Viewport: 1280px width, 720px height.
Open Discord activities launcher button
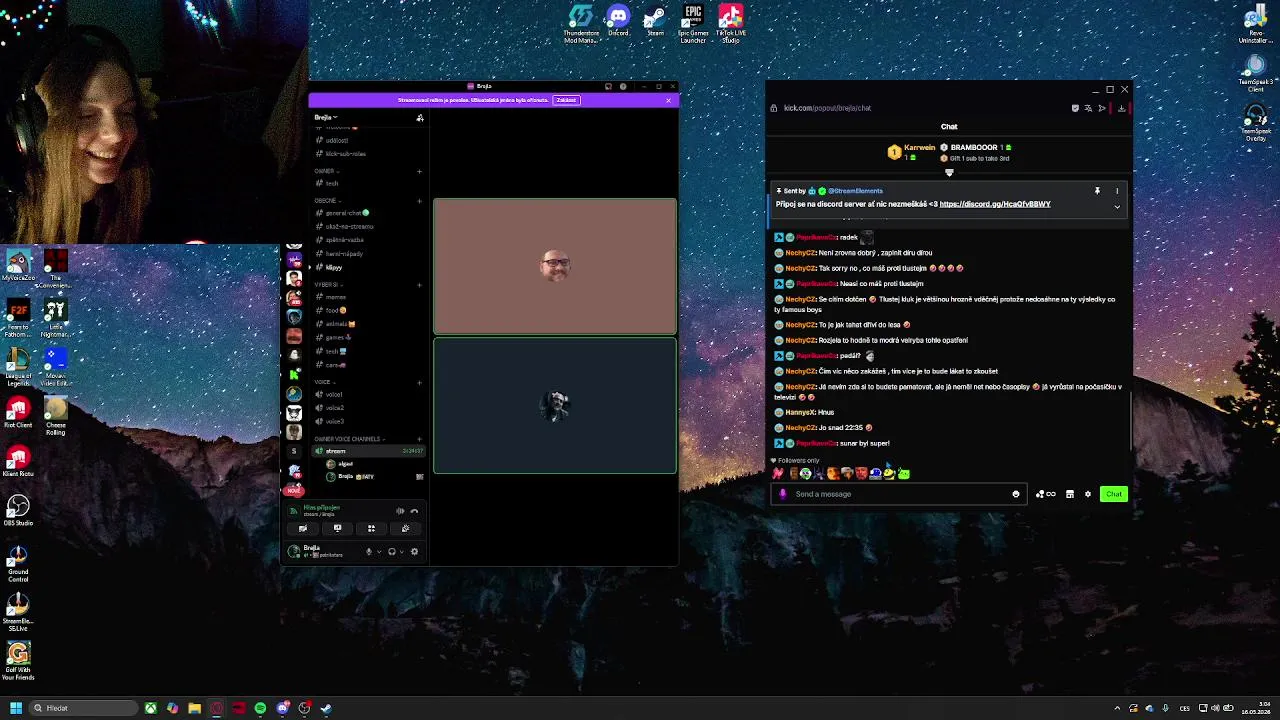coord(371,529)
